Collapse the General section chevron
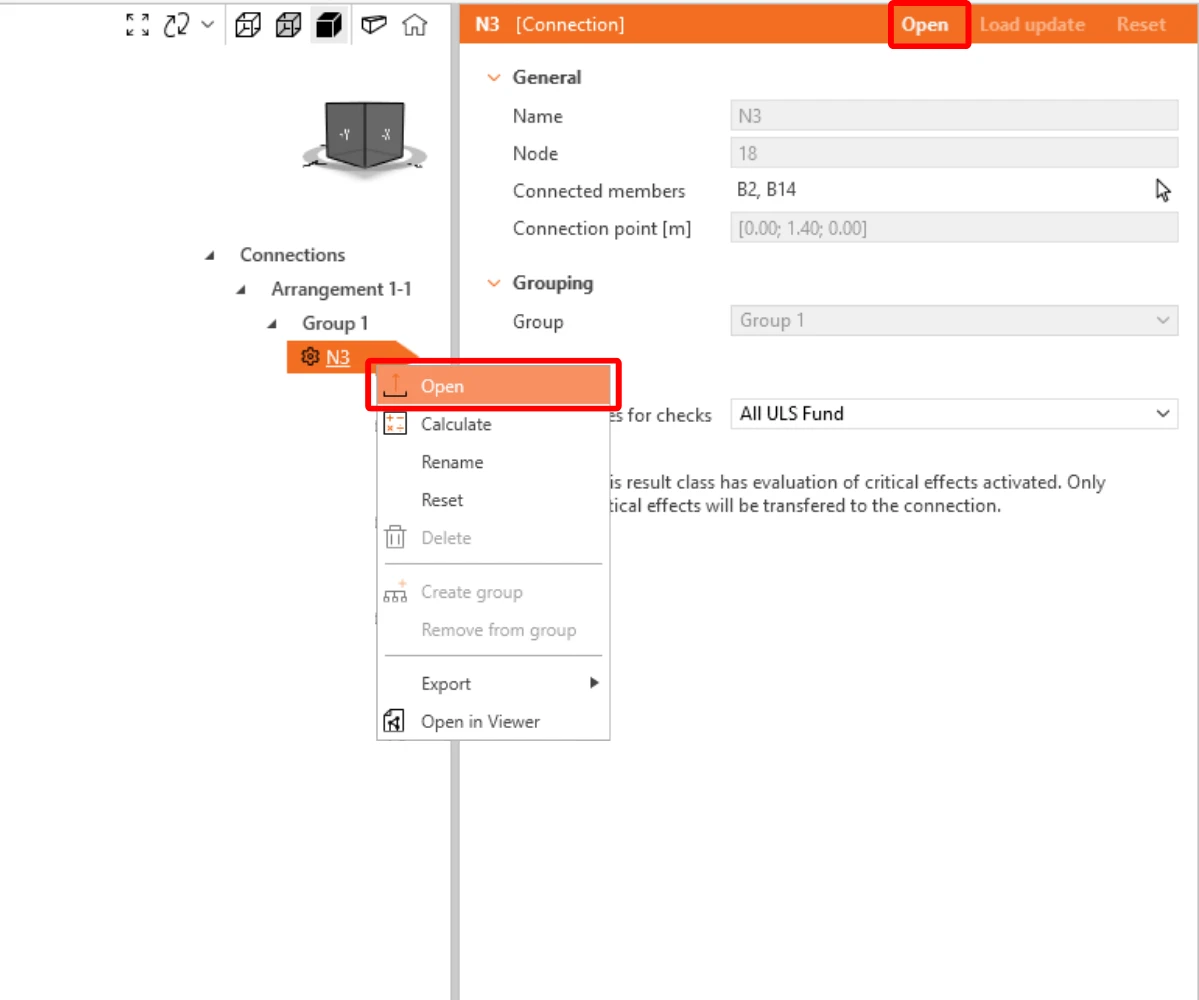 494,77
